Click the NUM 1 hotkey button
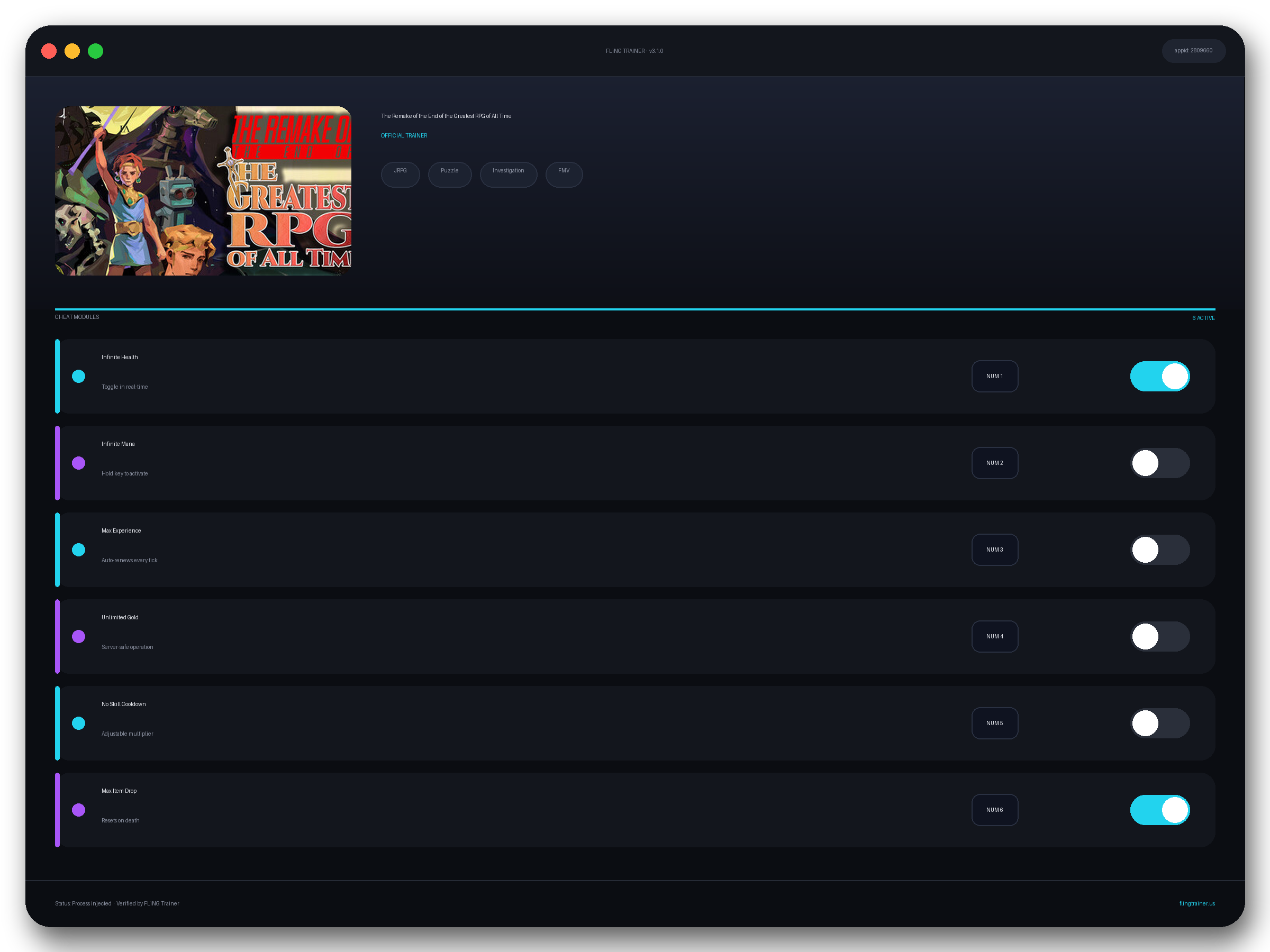The width and height of the screenshot is (1270, 952). pyautogui.click(x=994, y=377)
